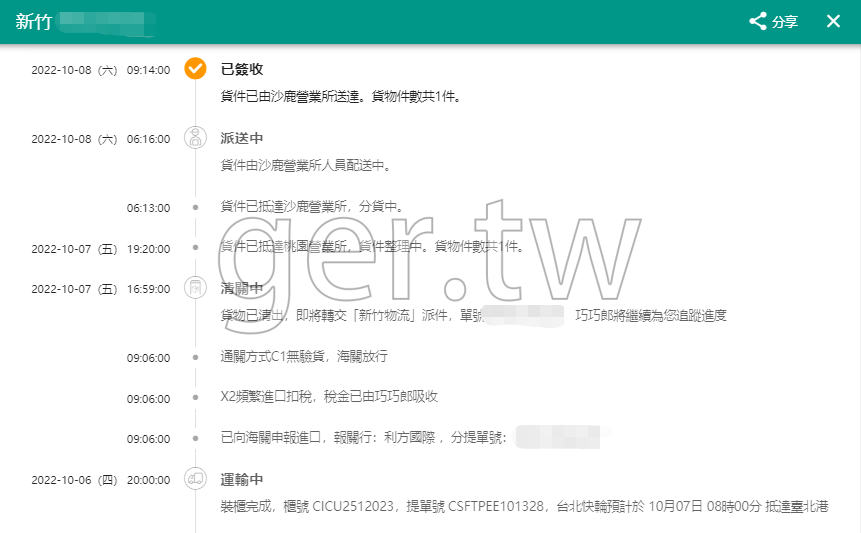Click timestamp 2022-10-07 19:20:00
The height and width of the screenshot is (533, 861).
pyautogui.click(x=100, y=249)
